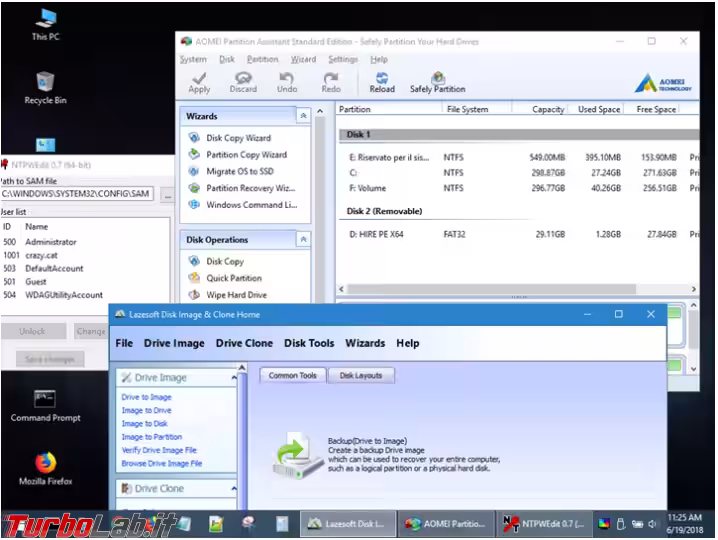Switch to Lazesoft Disk Image taskbar button

(348, 524)
